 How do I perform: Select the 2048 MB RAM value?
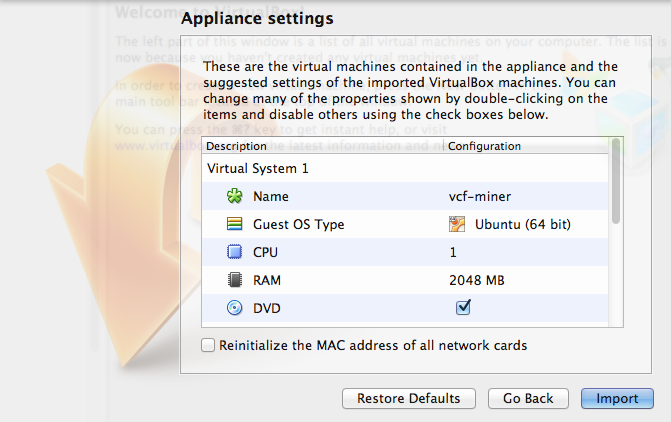click(x=476, y=281)
